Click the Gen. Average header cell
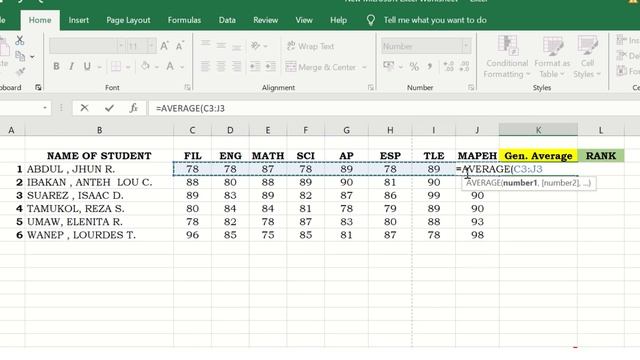 point(538,156)
